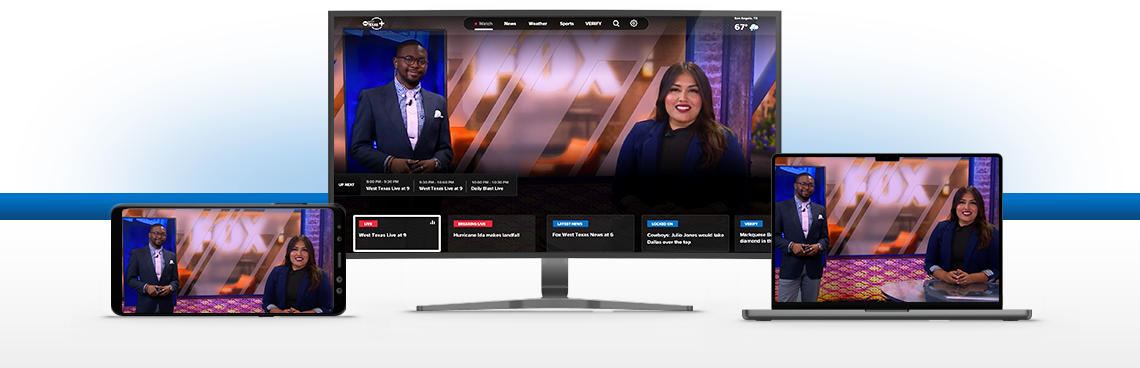Open 'Hurricane Ida makes landfall' breaking card
Screen dimensions: 1140x368
tap(491, 233)
